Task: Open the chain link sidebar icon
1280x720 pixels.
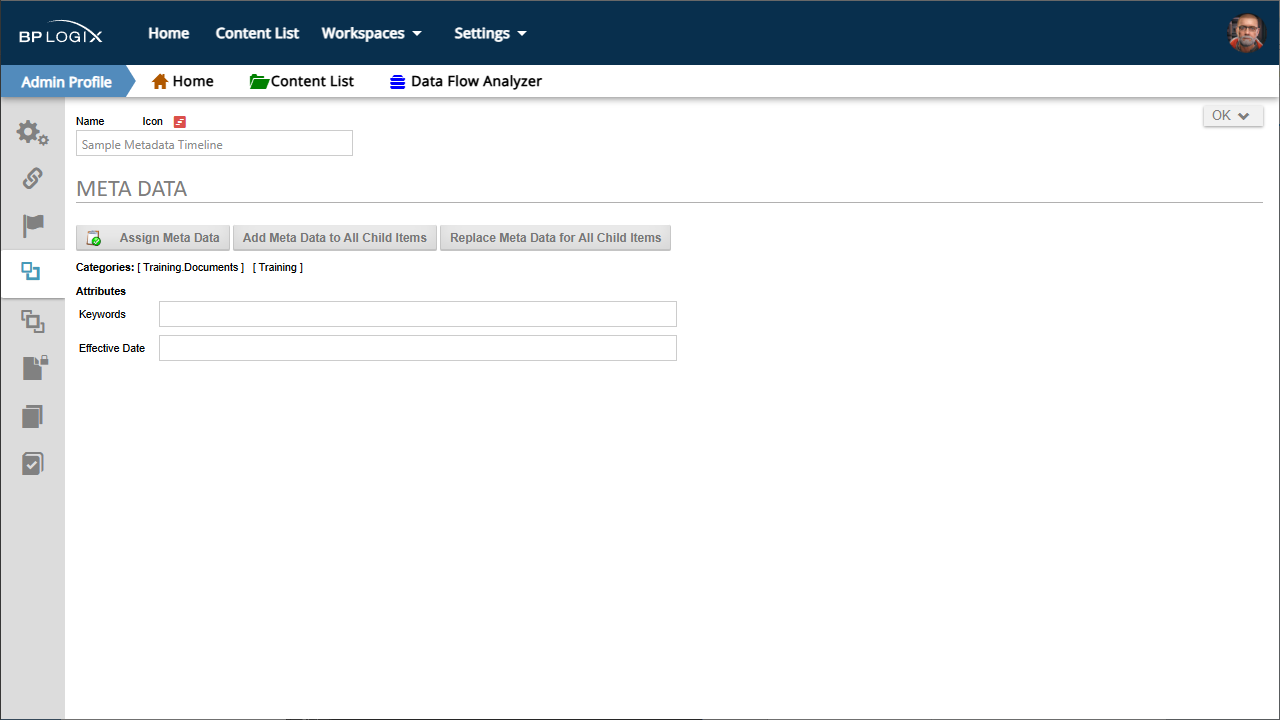Action: 32,178
